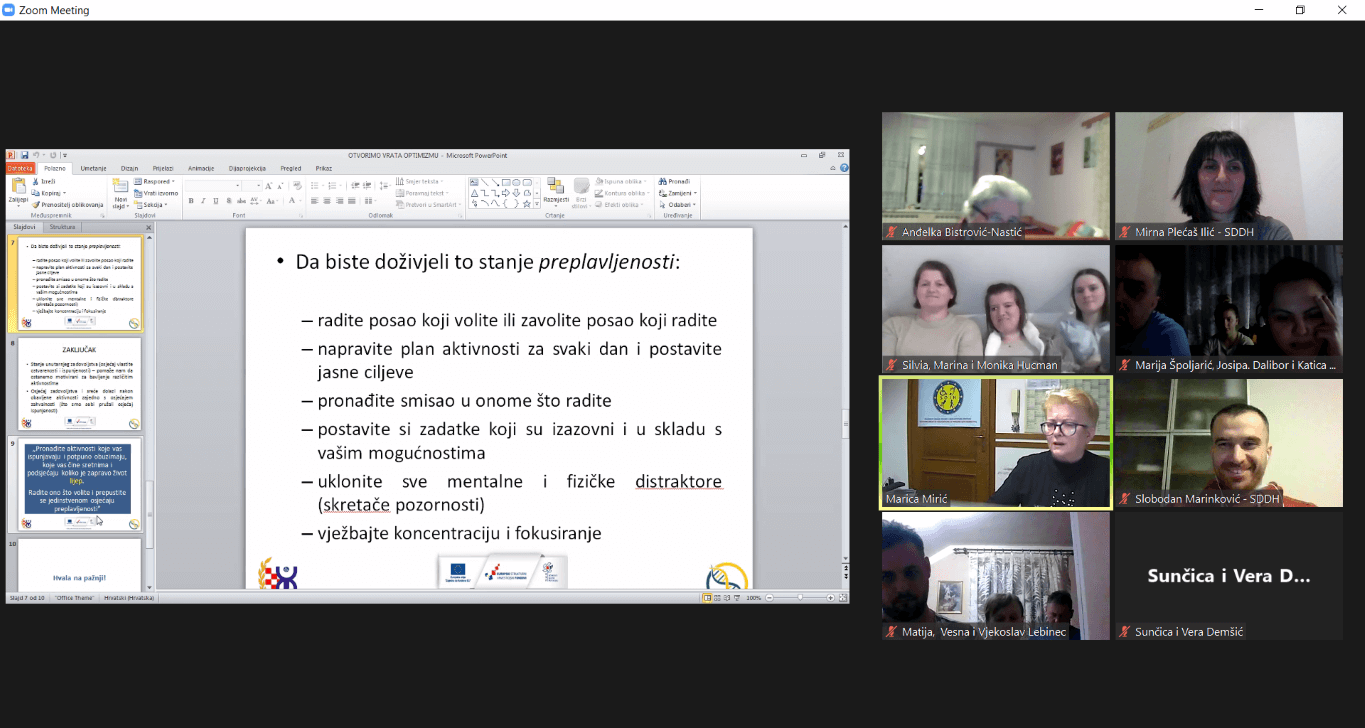Open the Raspored layout dropdown
This screenshot has width=1365, height=728.
pos(156,181)
